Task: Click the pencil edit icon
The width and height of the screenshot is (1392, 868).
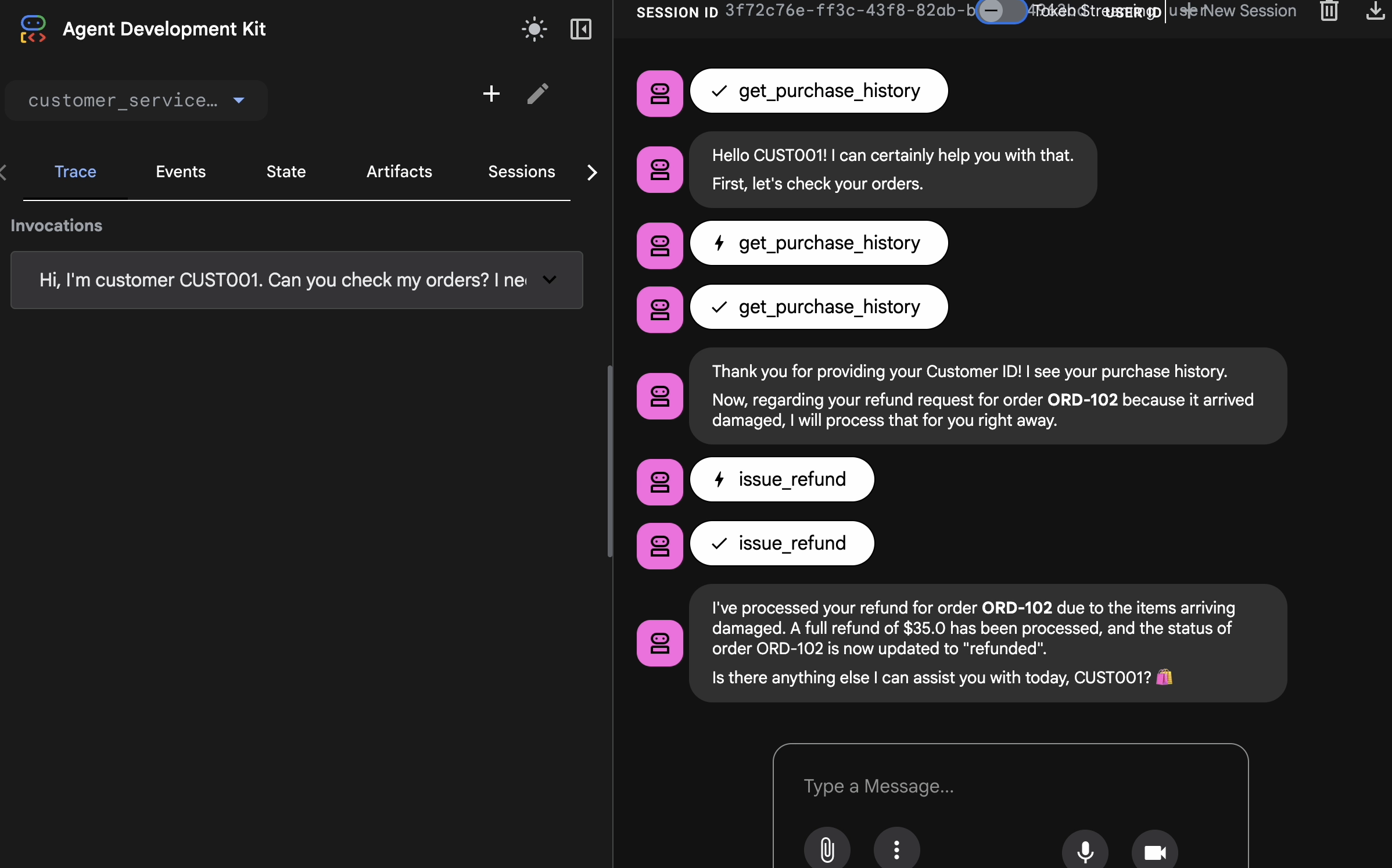Action: [x=537, y=94]
